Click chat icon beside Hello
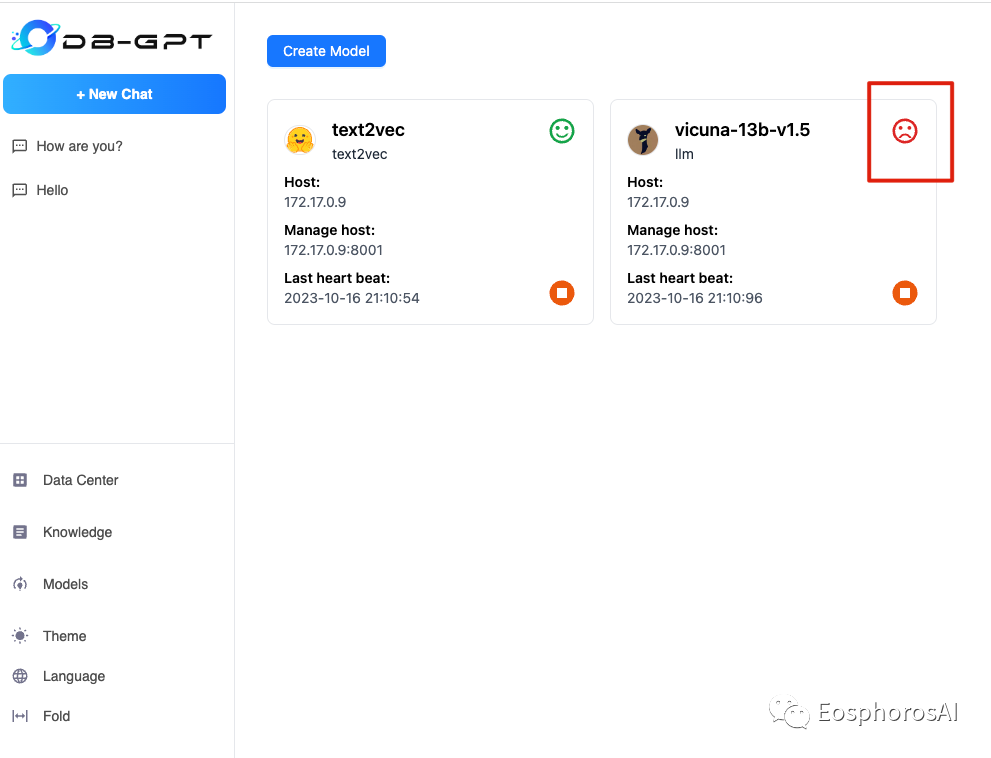 pyautogui.click(x=20, y=190)
